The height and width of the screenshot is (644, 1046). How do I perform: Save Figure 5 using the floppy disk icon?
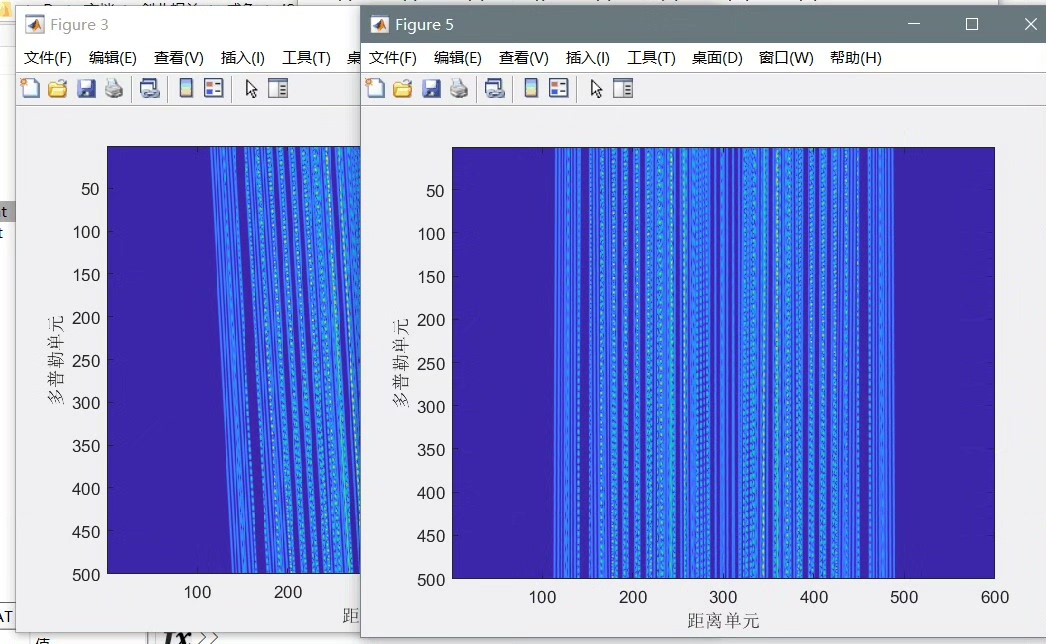430,88
